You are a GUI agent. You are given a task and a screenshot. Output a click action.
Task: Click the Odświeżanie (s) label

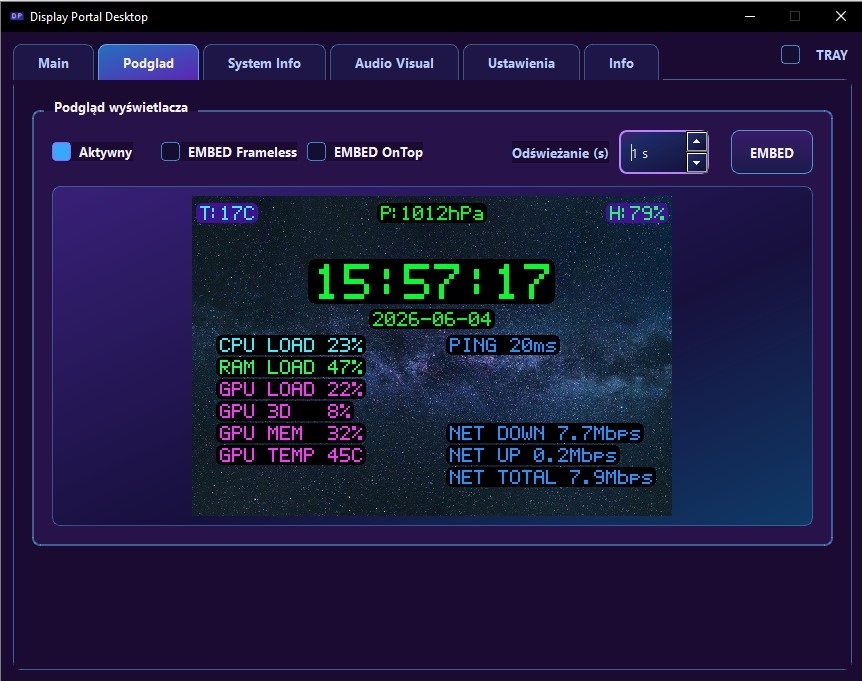point(560,153)
